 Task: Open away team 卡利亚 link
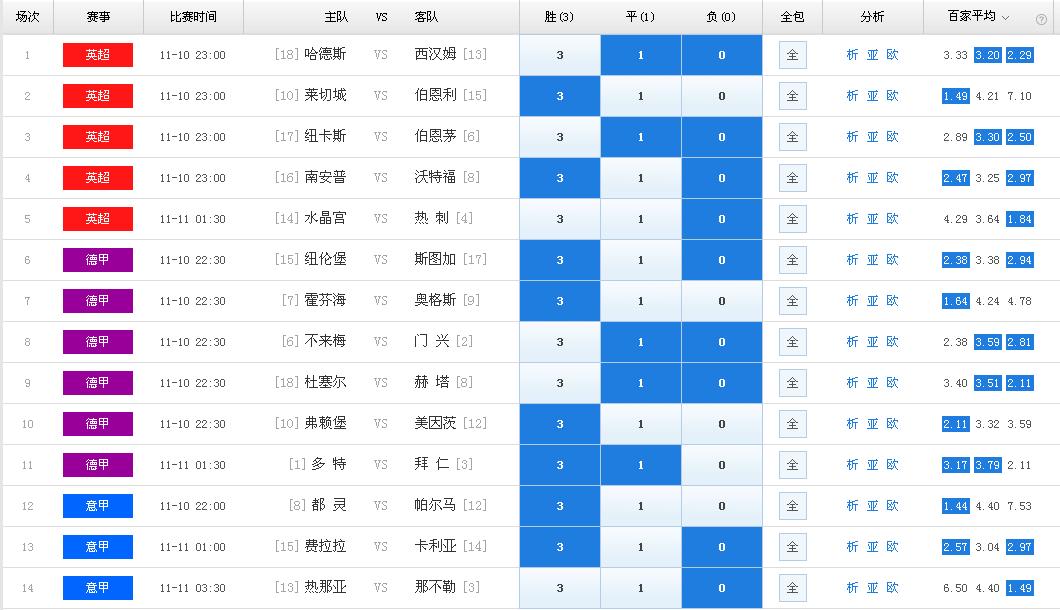(435, 547)
